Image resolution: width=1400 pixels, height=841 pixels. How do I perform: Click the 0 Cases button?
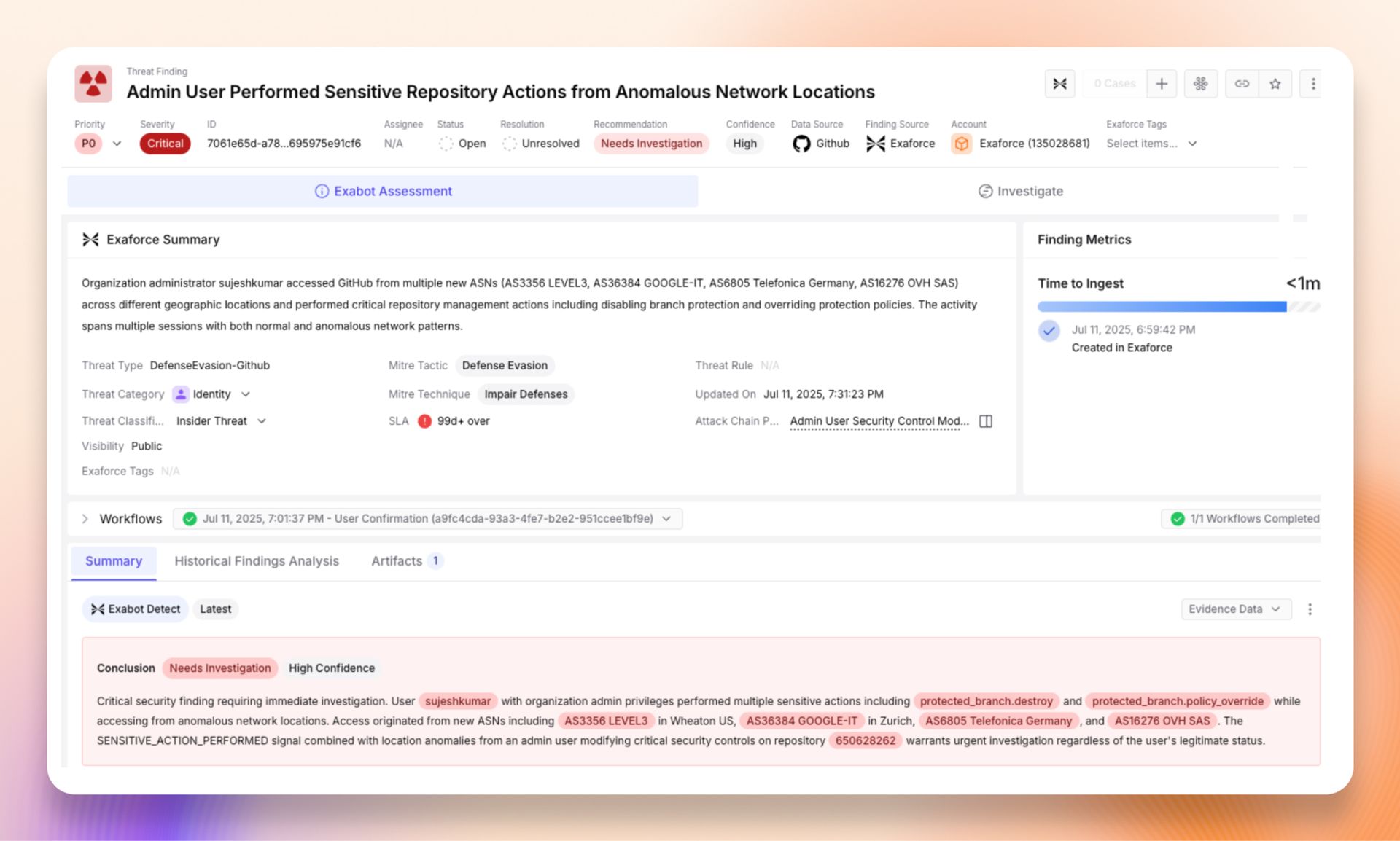coord(1115,84)
